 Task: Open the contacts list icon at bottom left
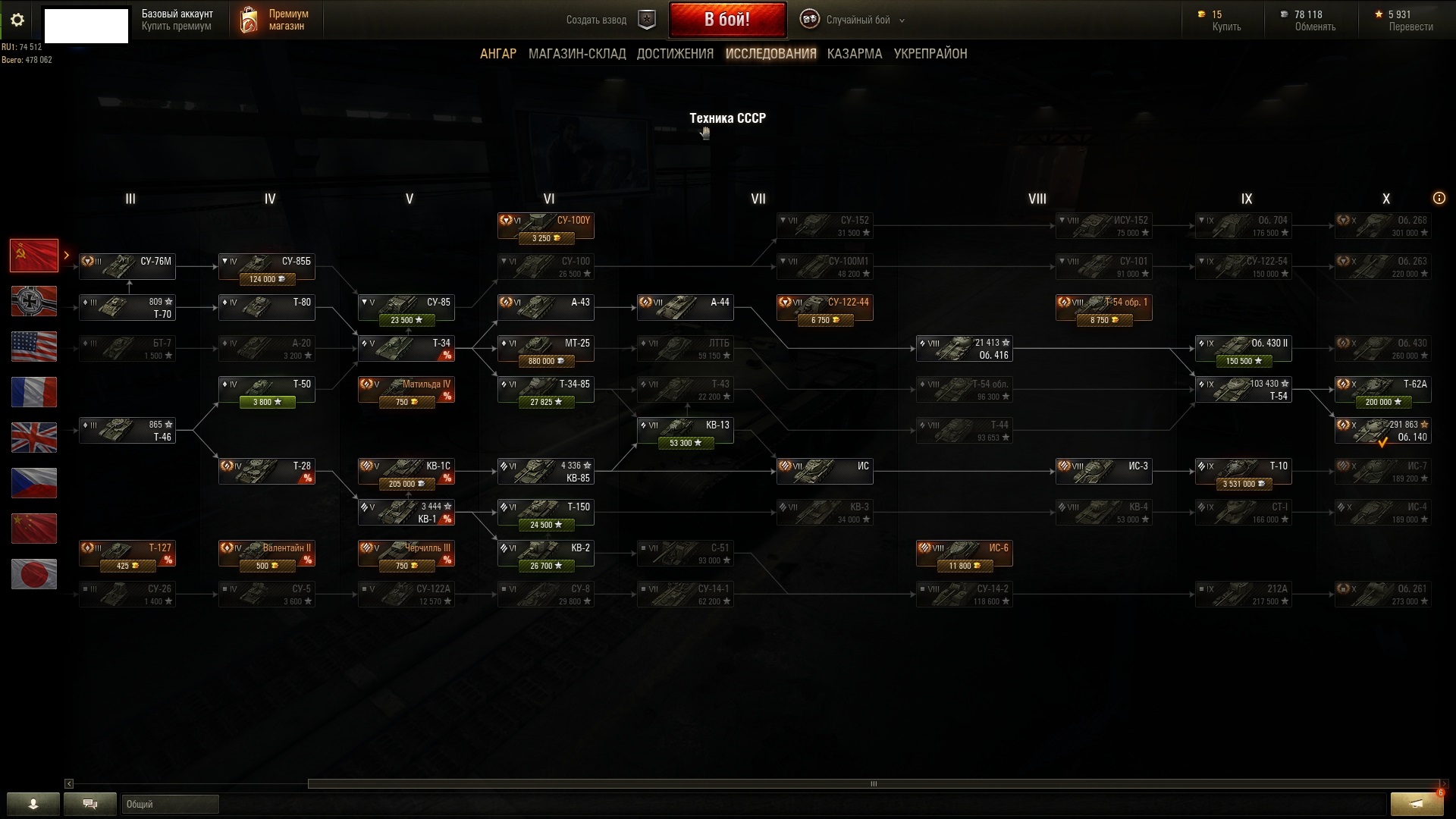pyautogui.click(x=33, y=804)
